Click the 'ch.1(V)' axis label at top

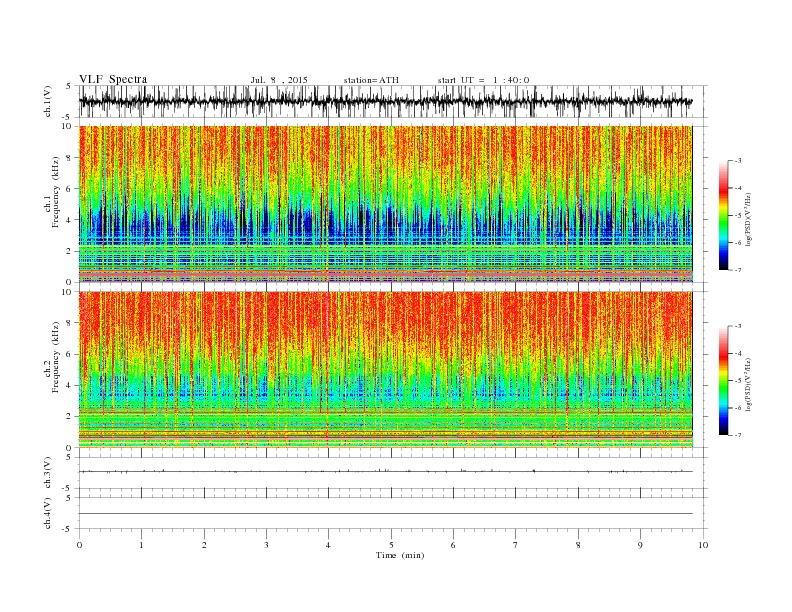click(x=48, y=101)
